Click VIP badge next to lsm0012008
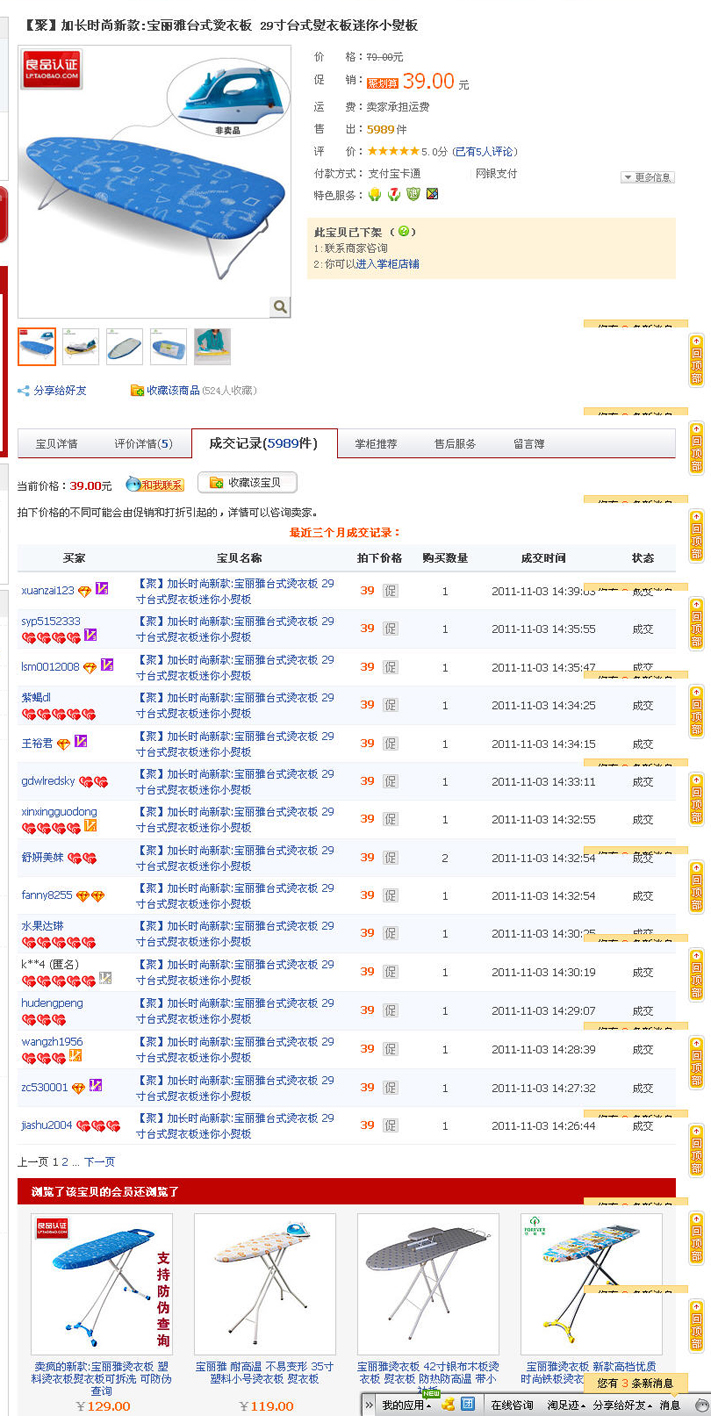Screen dimensions: 711x1416 (106, 665)
